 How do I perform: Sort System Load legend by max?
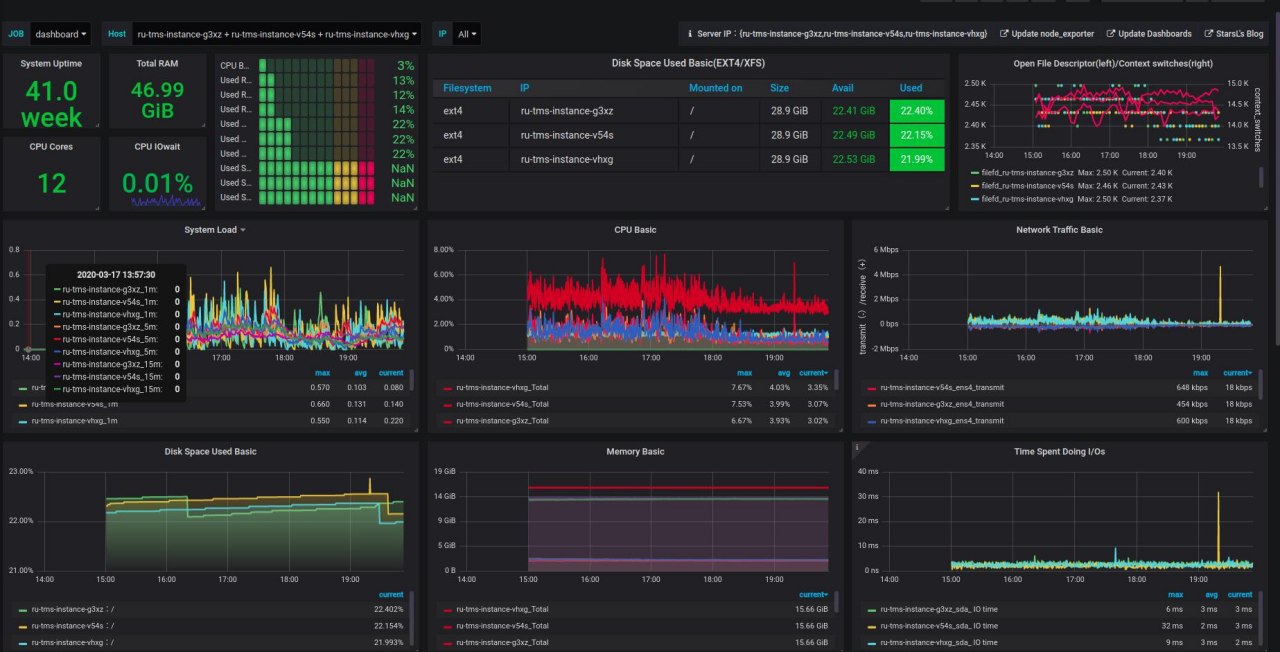pyautogui.click(x=324, y=373)
